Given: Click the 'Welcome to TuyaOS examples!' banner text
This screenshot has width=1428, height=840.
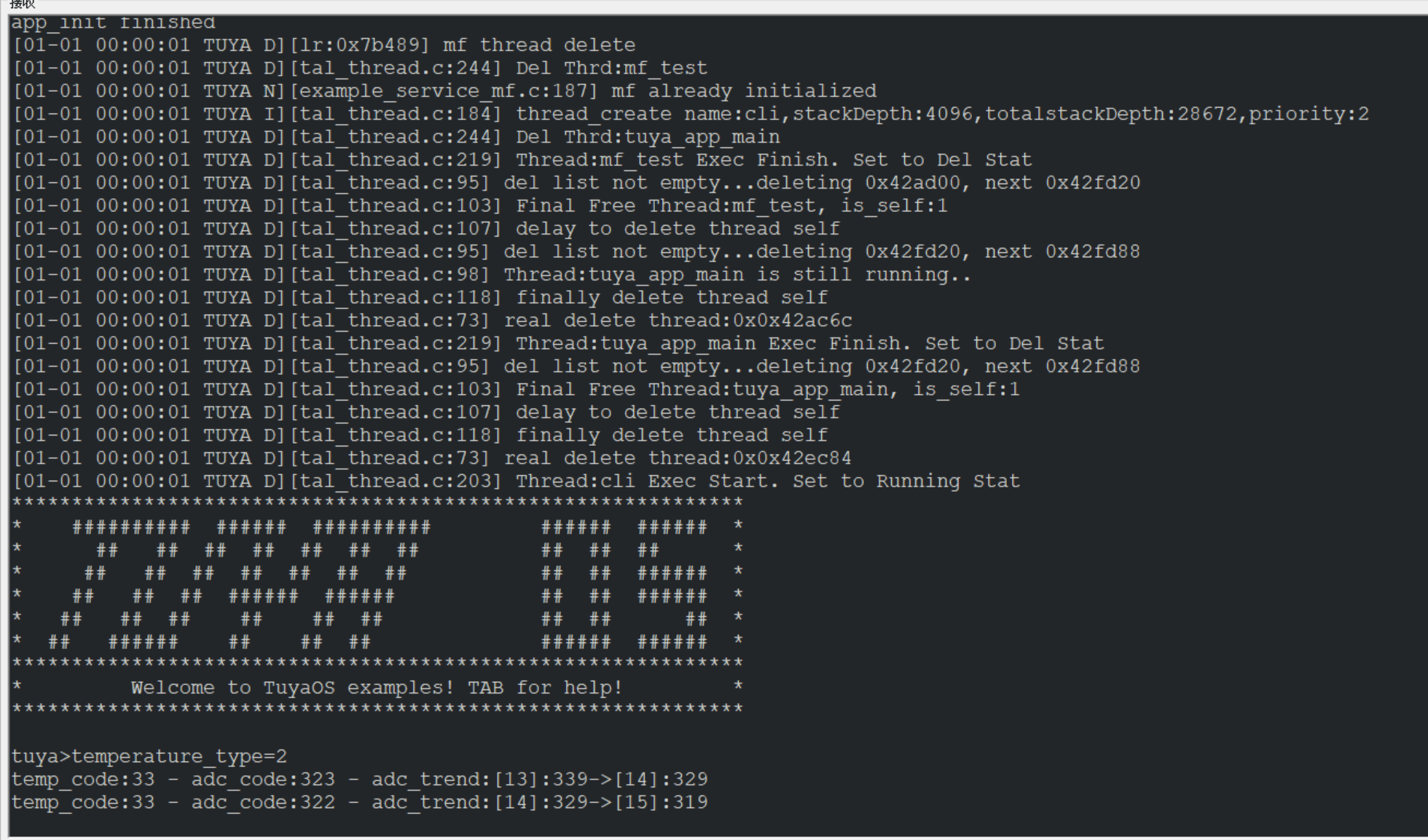Looking at the screenshot, I should [377, 688].
